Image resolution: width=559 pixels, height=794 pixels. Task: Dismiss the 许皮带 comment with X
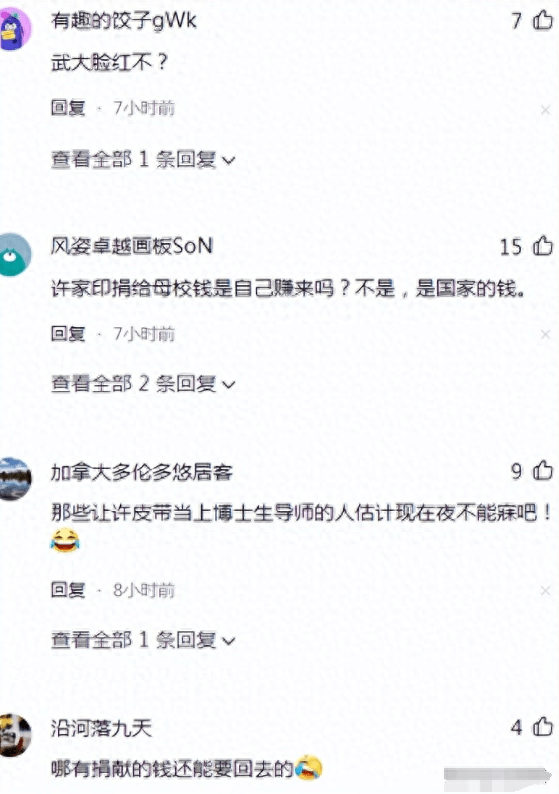click(x=545, y=590)
